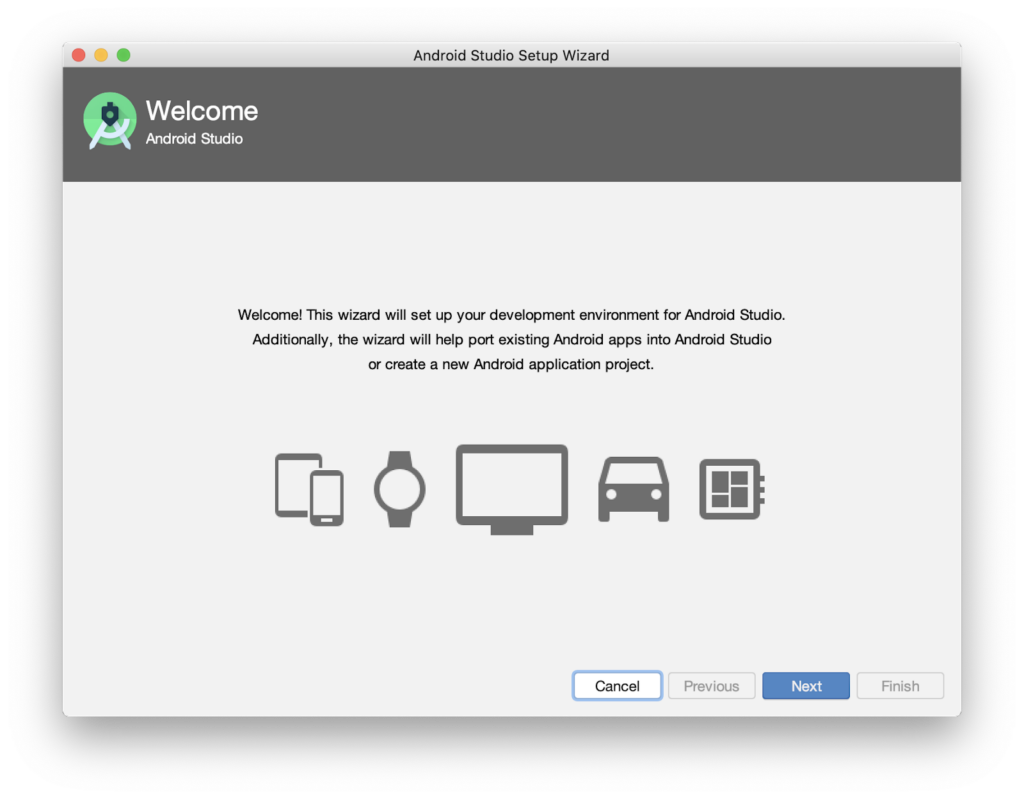Image resolution: width=1024 pixels, height=799 pixels.
Task: Click the 'Android Studio Setup Wizard' title bar
Action: (x=511, y=55)
